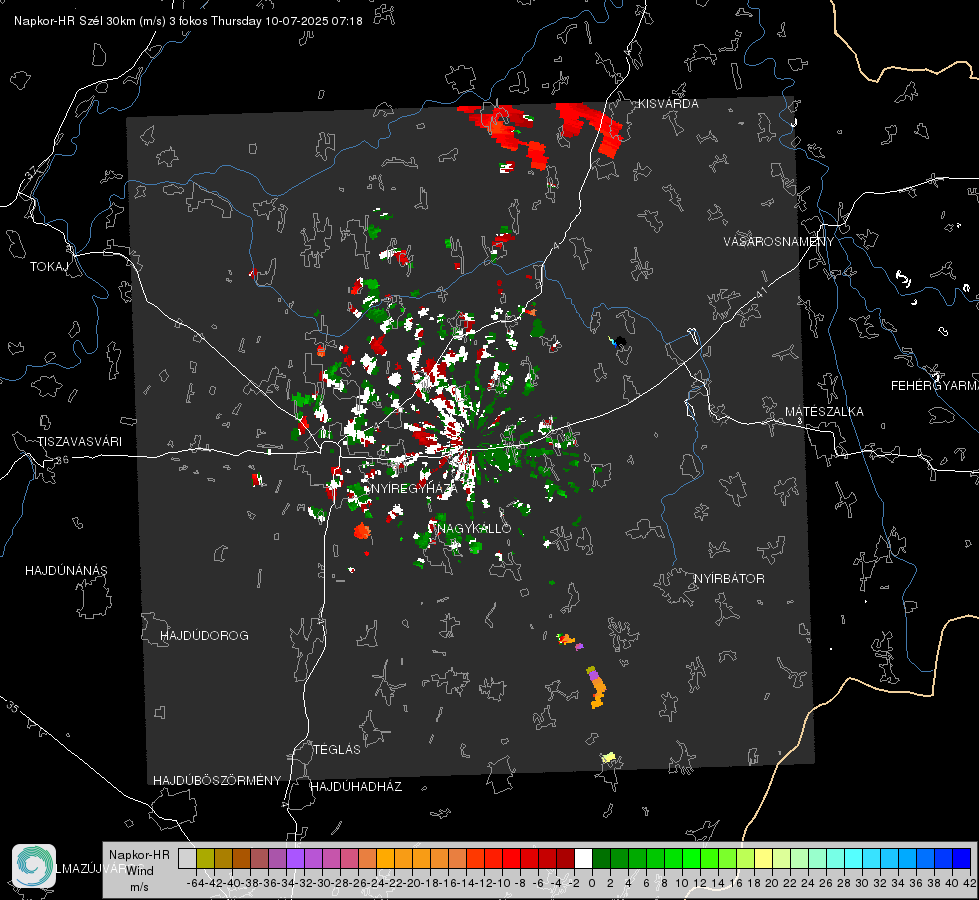This screenshot has height=900, width=979.
Task: Click the small yellow echo near bottom edge
Action: [608, 757]
